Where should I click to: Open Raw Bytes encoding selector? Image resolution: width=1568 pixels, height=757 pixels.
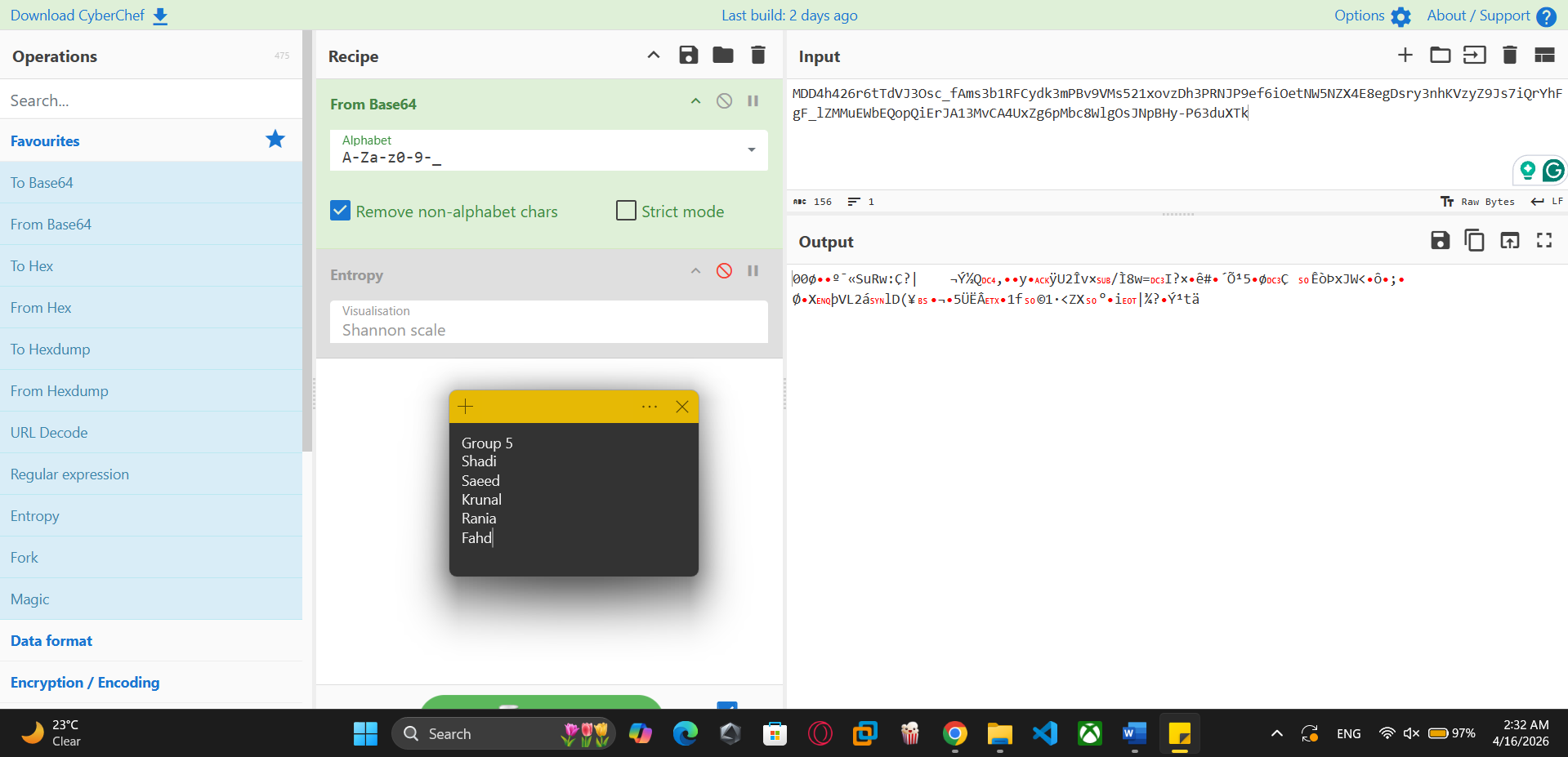pos(1478,202)
